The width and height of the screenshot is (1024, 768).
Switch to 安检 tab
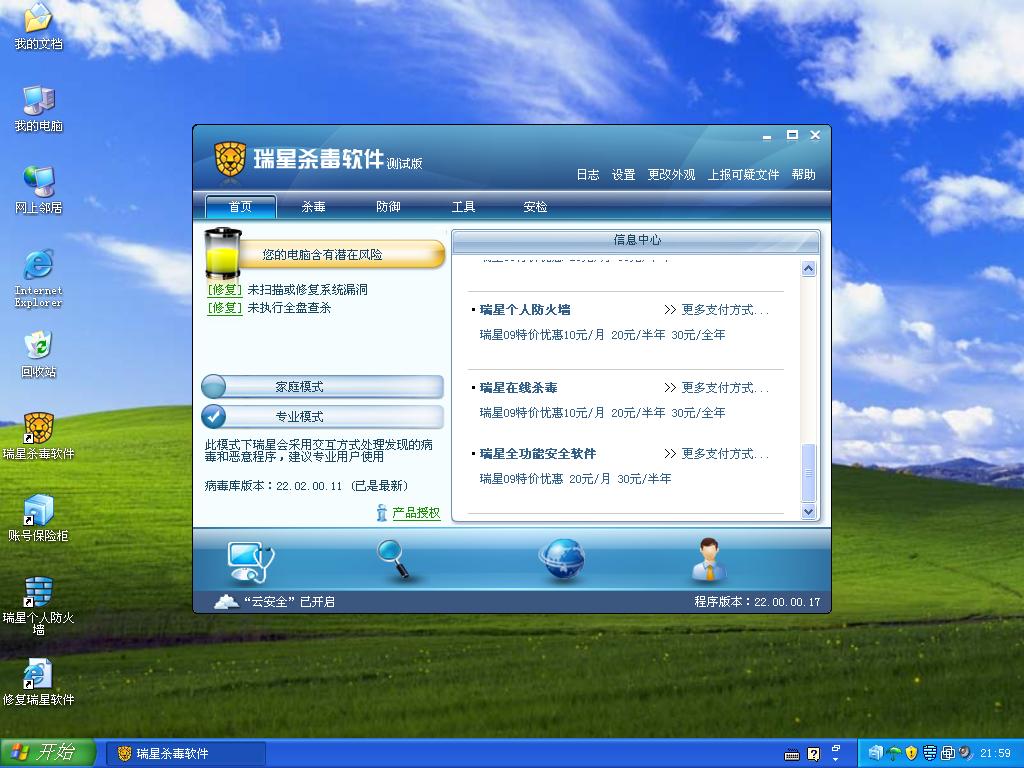[535, 206]
